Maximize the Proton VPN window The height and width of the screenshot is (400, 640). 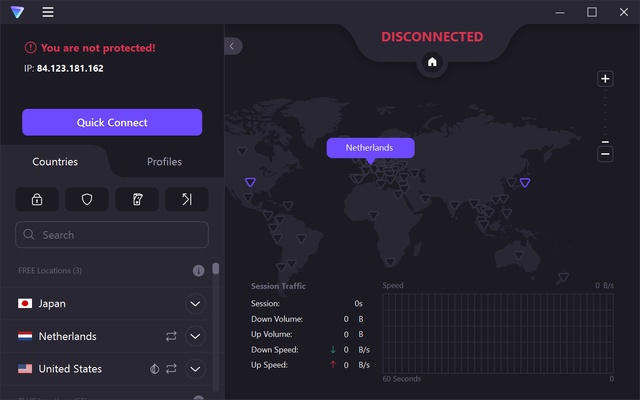[x=592, y=12]
